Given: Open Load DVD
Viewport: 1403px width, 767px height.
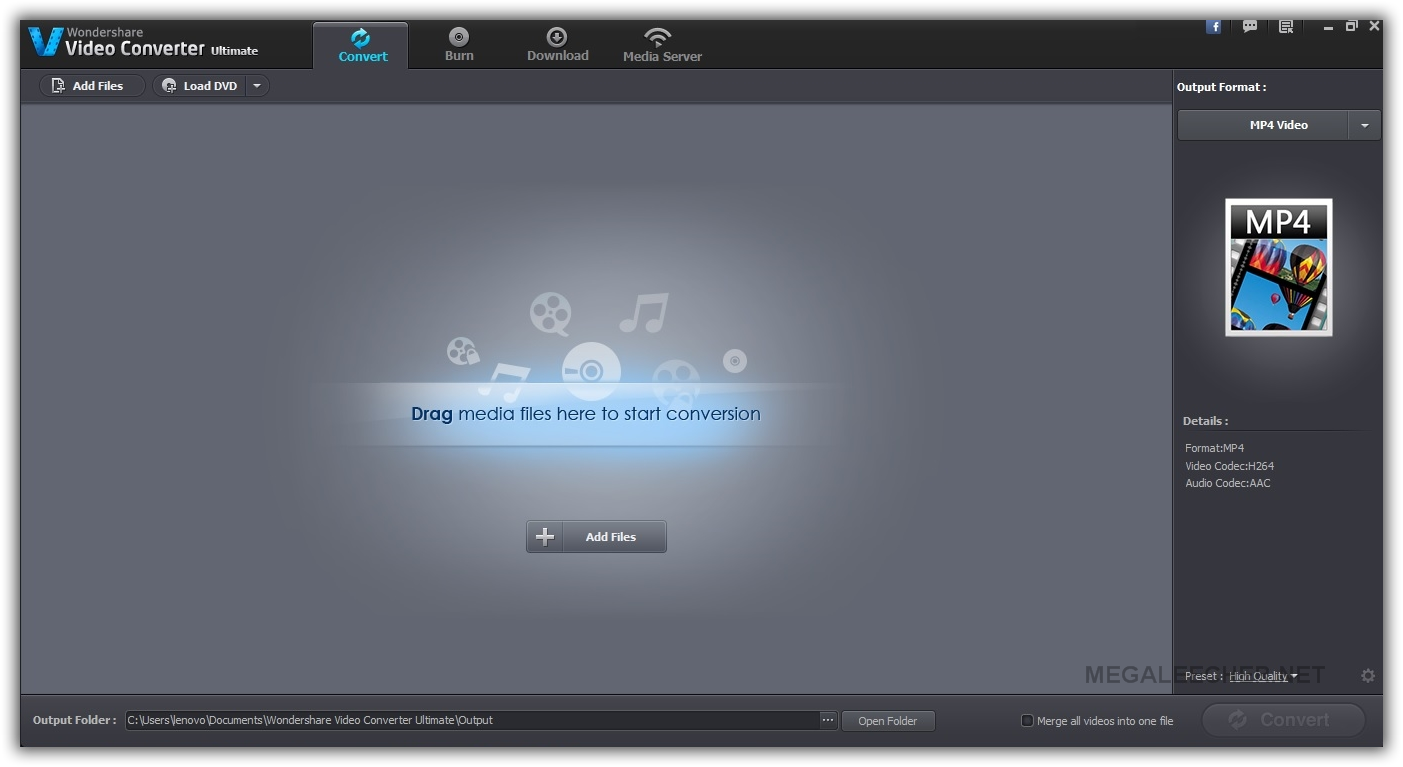Looking at the screenshot, I should 199,85.
